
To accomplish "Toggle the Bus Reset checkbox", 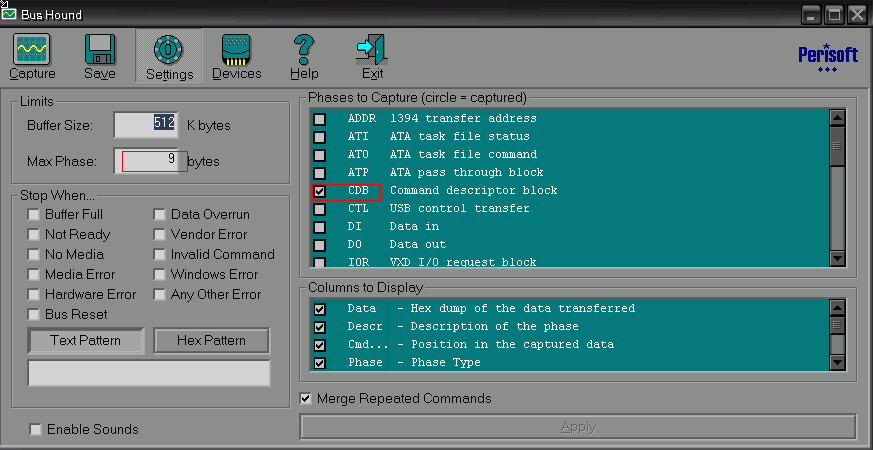I will pyautogui.click(x=34, y=315).
